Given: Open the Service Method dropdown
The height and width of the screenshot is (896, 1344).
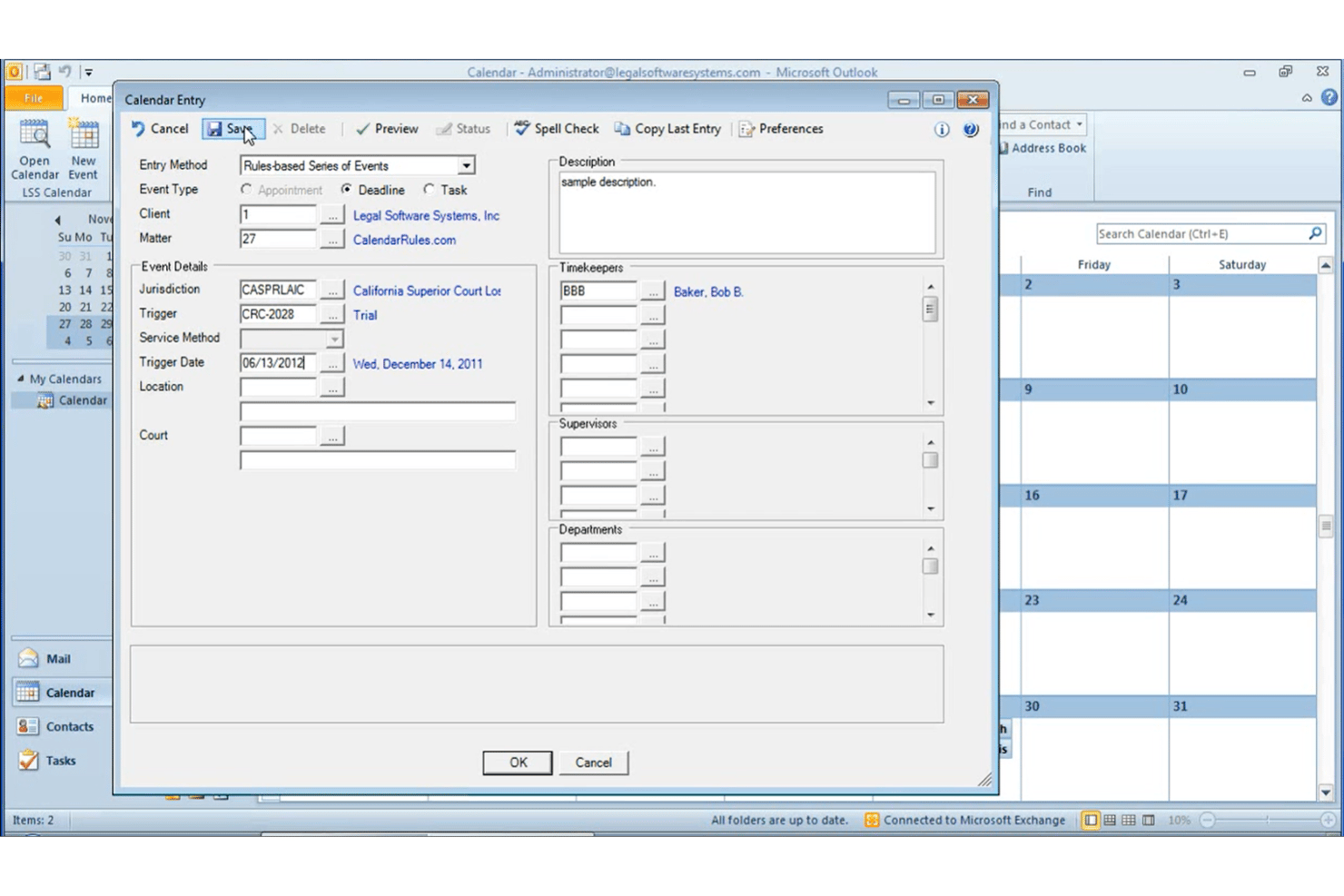Looking at the screenshot, I should [x=334, y=339].
